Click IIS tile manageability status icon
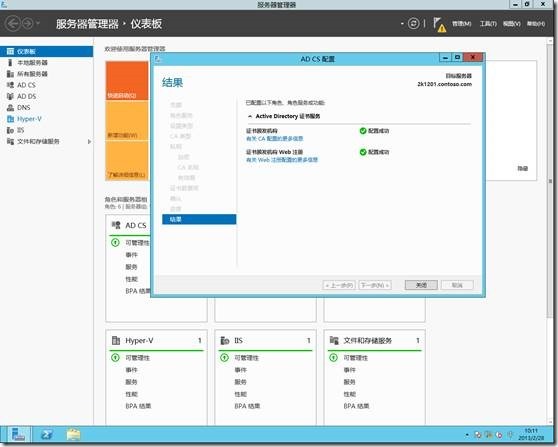 point(224,357)
